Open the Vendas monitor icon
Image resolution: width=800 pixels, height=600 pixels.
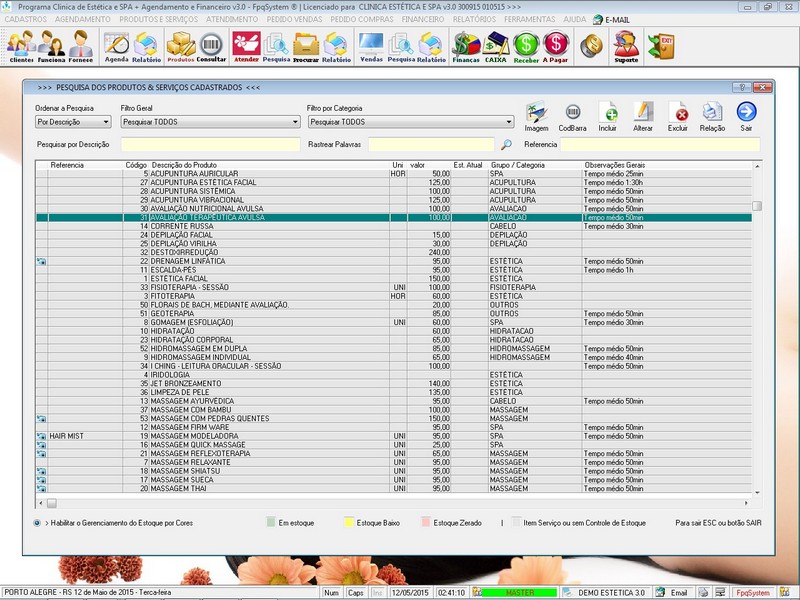(371, 46)
